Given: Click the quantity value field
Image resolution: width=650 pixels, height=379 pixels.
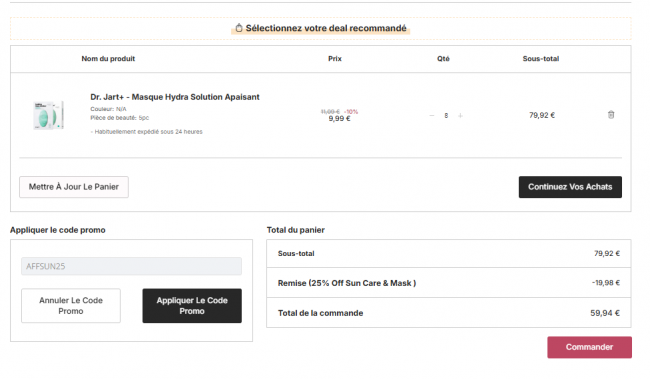Looking at the screenshot, I should pyautogui.click(x=446, y=116).
